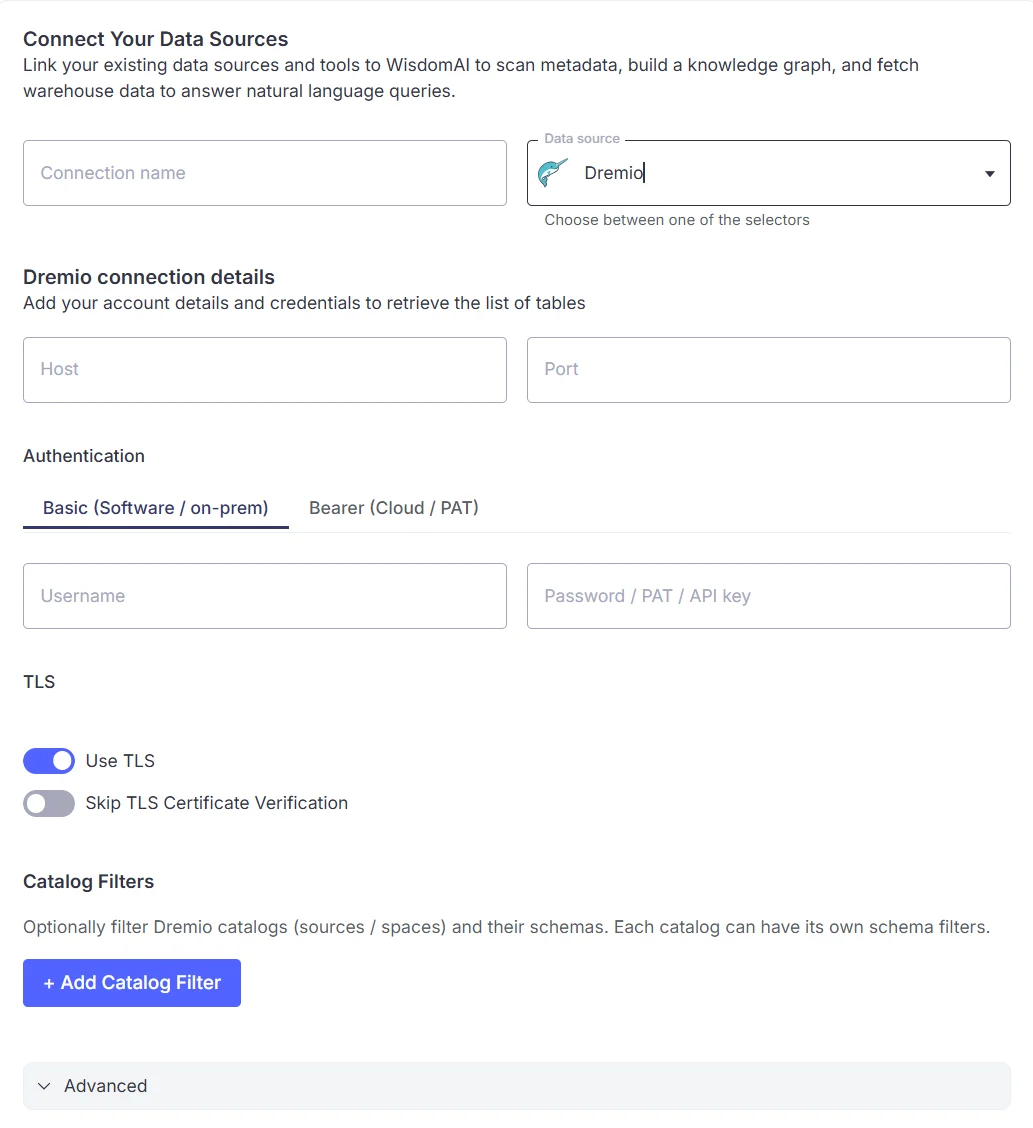
Task: Enable Skip TLS Certificate Verification toggle
Action: click(x=49, y=803)
